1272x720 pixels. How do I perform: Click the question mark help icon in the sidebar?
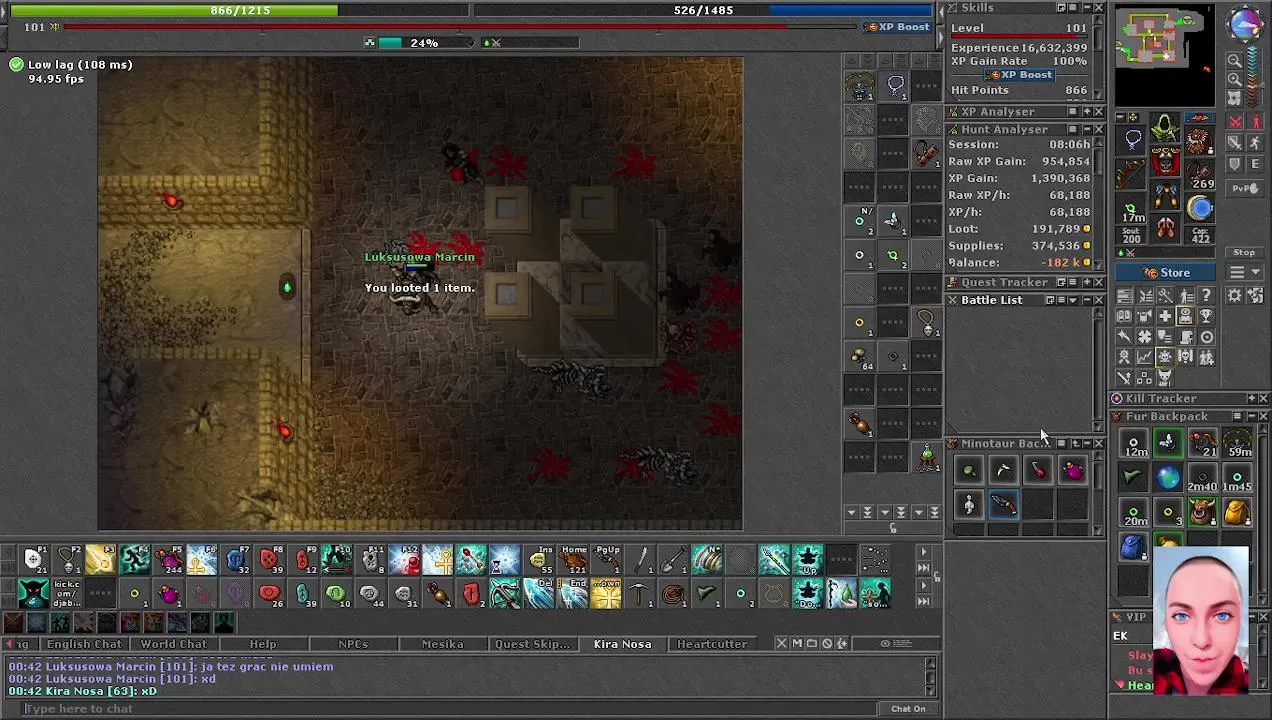(x=1206, y=296)
